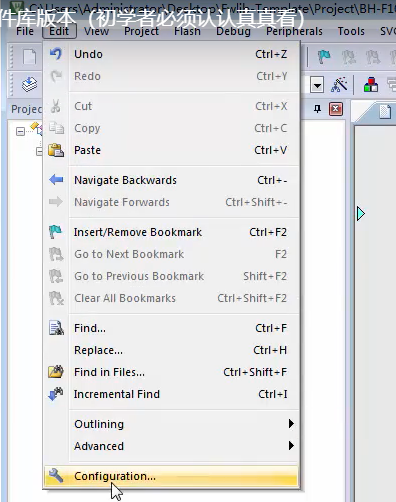Click the New file toolbar icon

[x=29, y=56]
